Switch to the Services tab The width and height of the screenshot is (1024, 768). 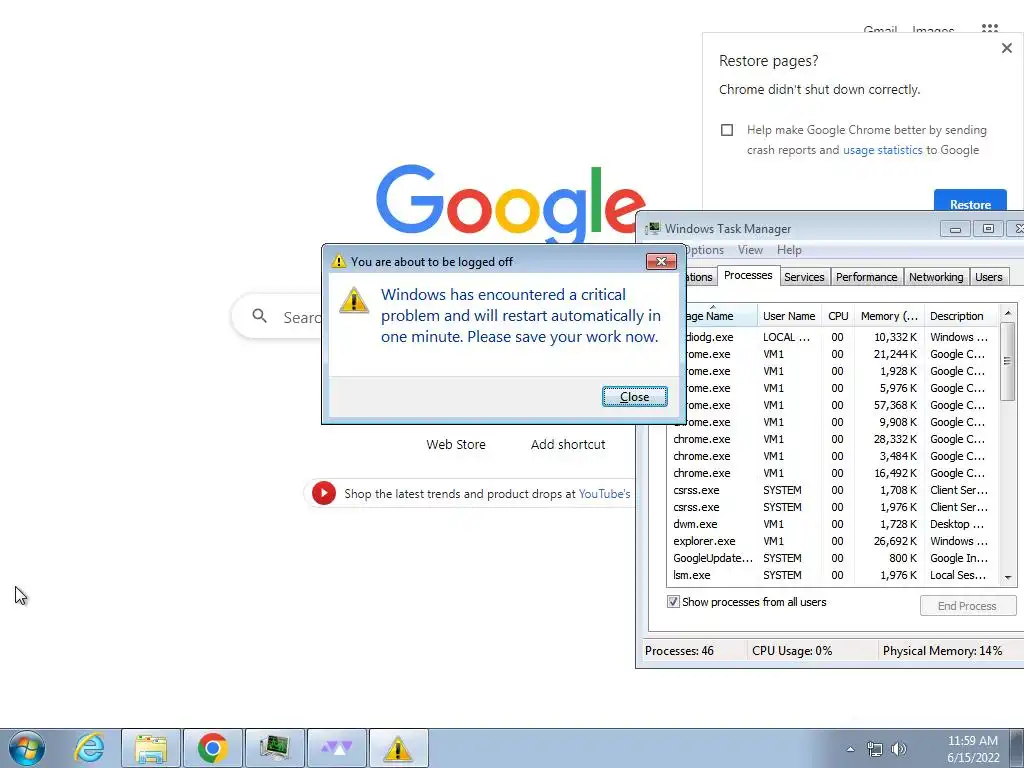point(804,277)
